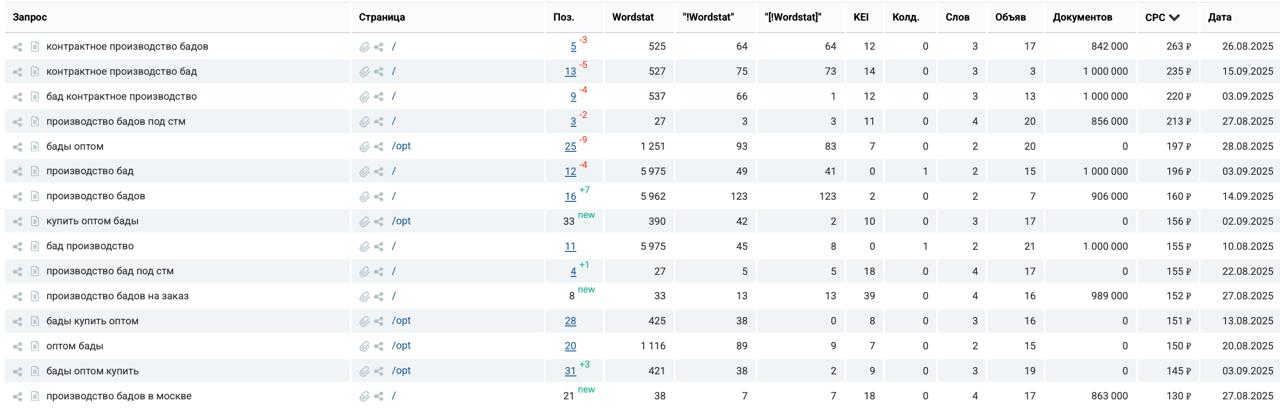
Task: Click paperclip icon in 'бад контрактное производство' row
Action: [x=365, y=97]
